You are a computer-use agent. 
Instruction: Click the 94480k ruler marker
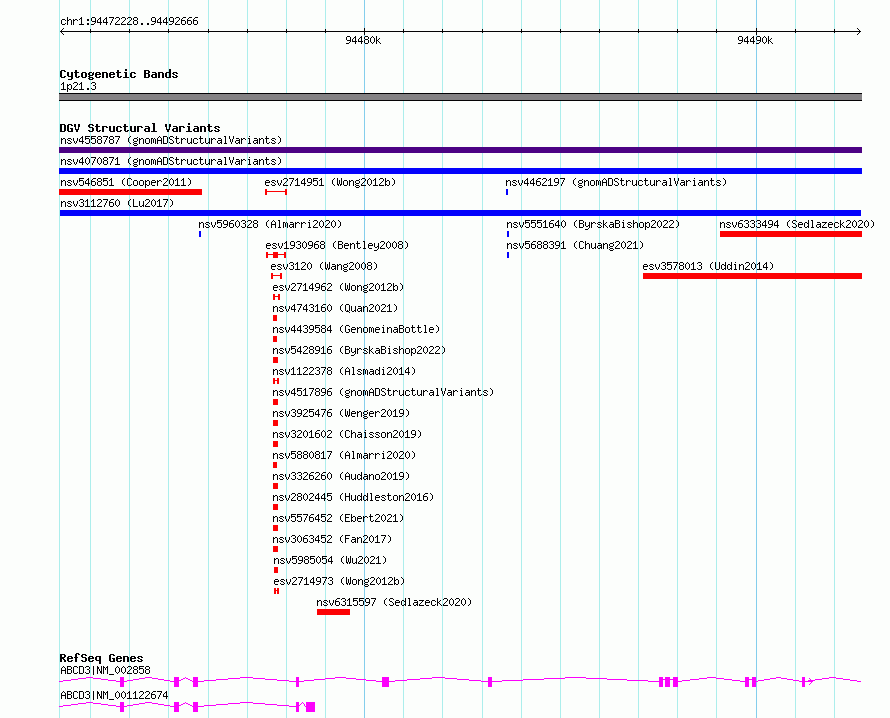[363, 40]
